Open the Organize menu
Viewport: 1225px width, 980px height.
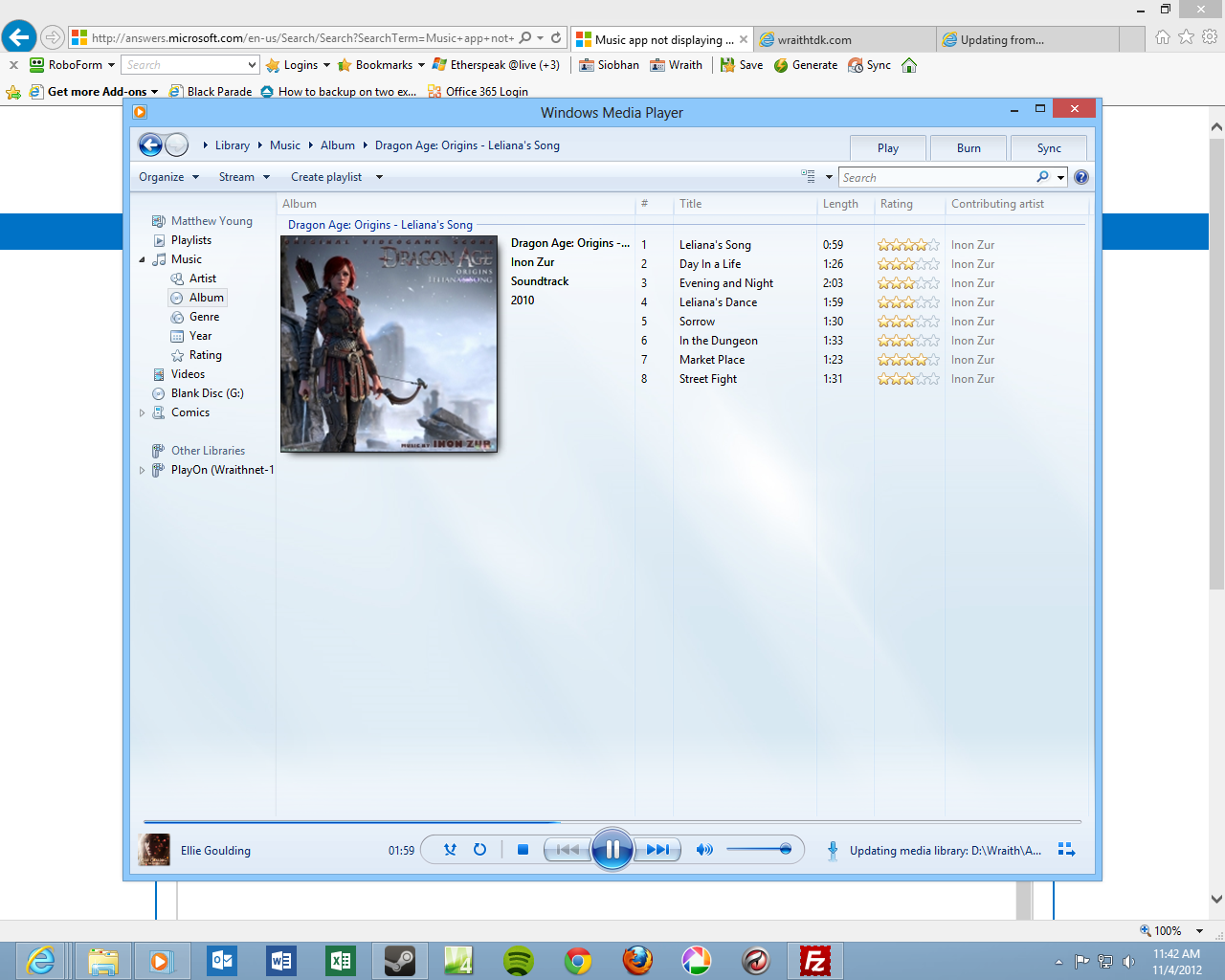point(168,177)
